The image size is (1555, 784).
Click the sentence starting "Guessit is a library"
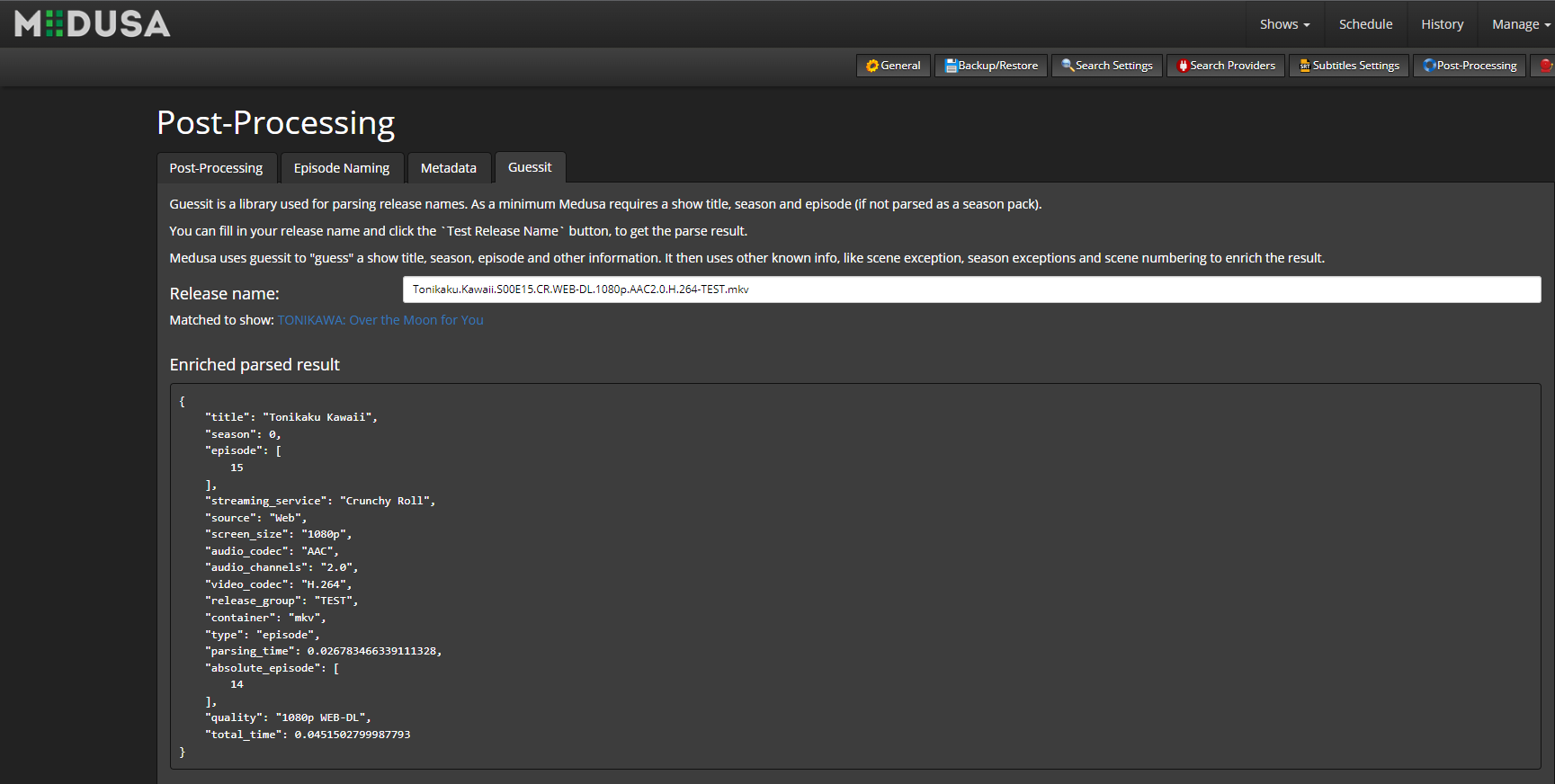(605, 204)
